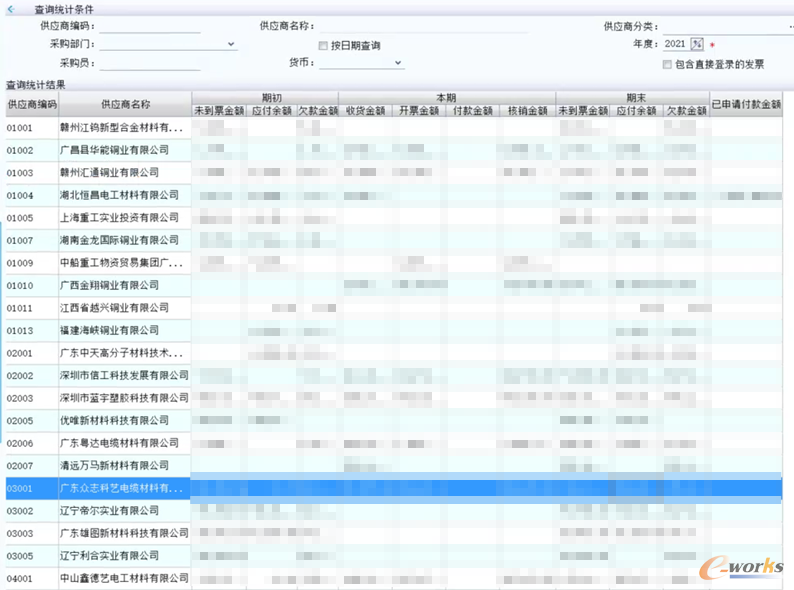Click supplier code cell 03003
794x590 pixels.
32,533
